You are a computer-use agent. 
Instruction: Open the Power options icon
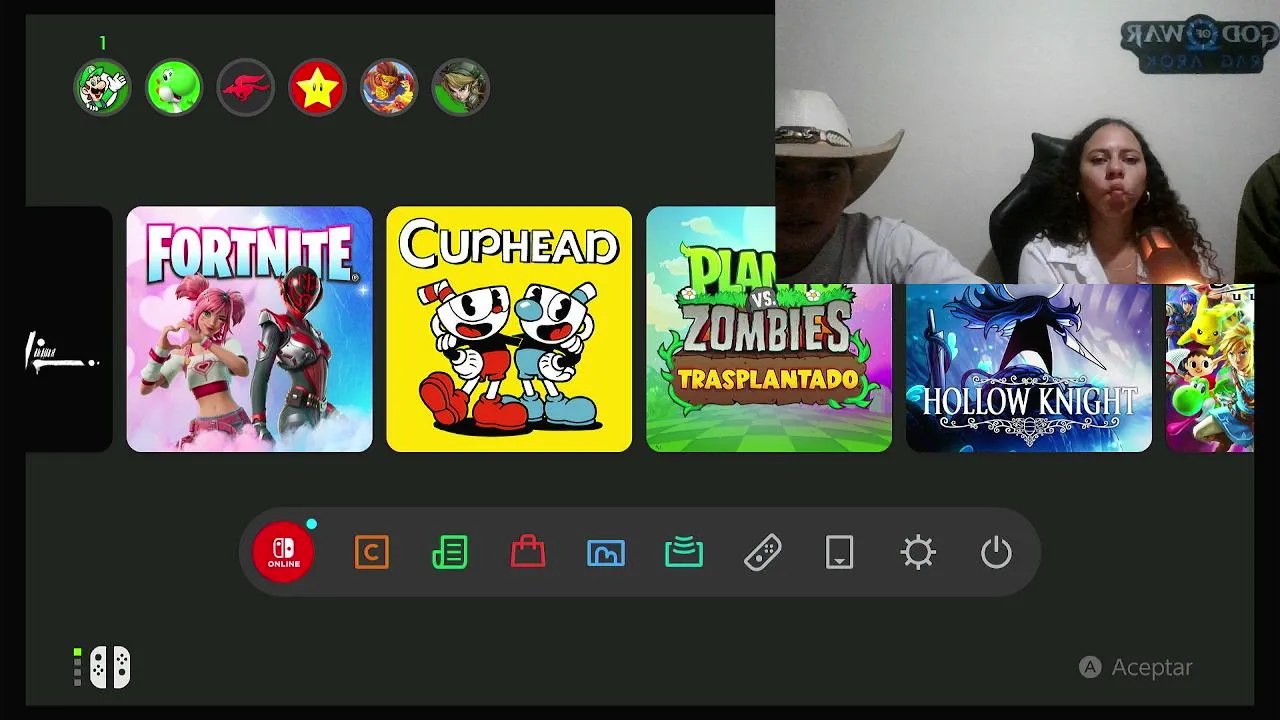coord(996,552)
